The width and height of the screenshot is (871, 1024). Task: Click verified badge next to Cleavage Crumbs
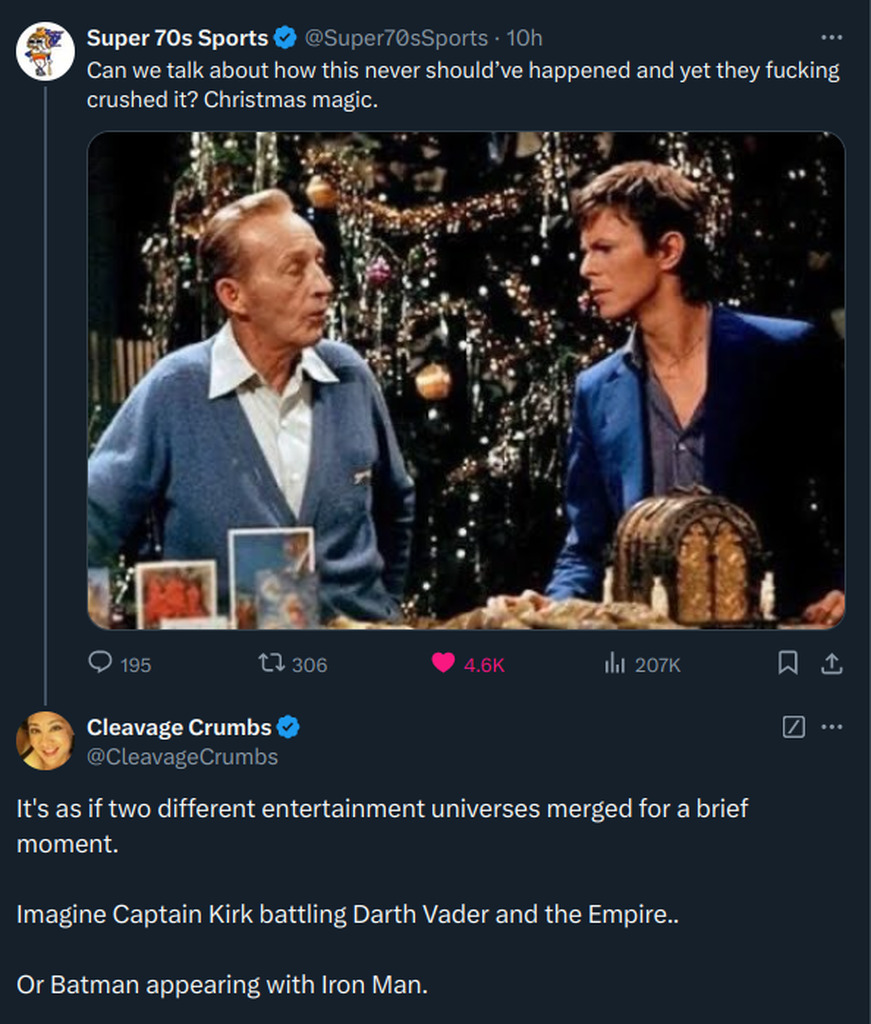(289, 727)
